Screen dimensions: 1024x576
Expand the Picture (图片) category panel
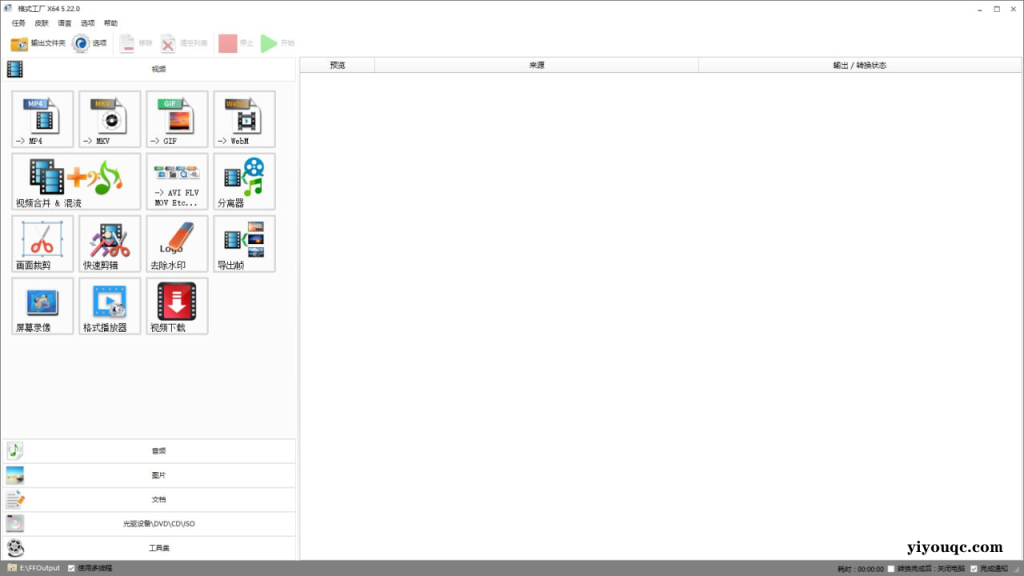click(x=150, y=475)
